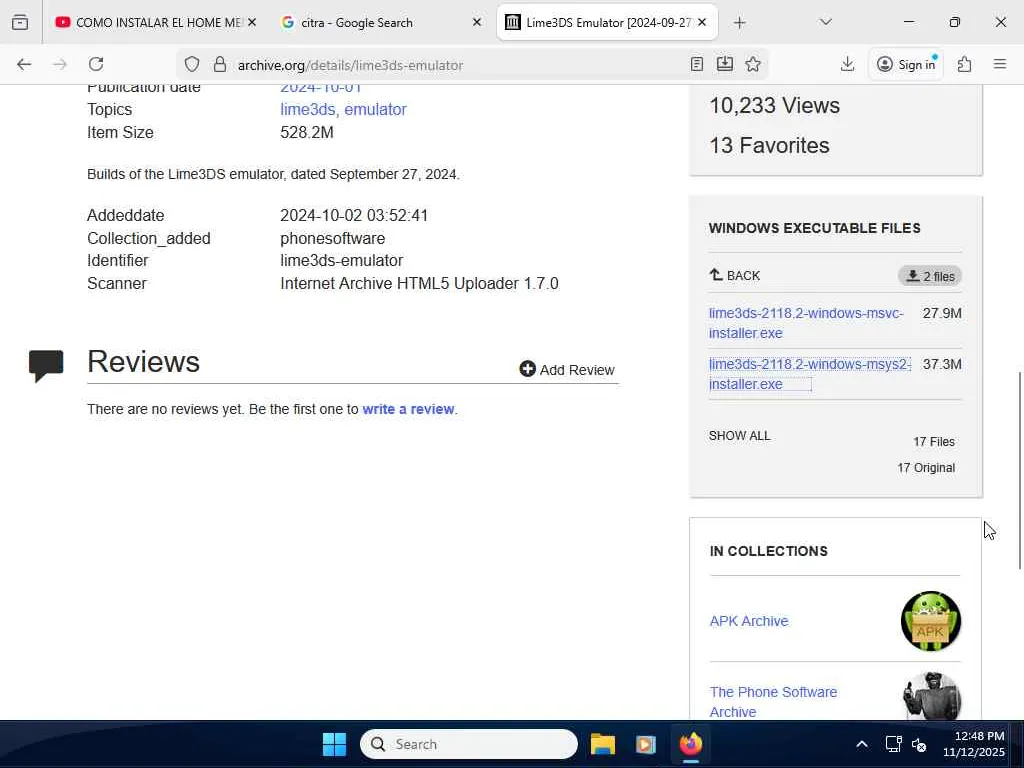The height and width of the screenshot is (768, 1024).
Task: Click the Scanner value Internet Archive HTML5 Uploader
Action: tap(419, 283)
